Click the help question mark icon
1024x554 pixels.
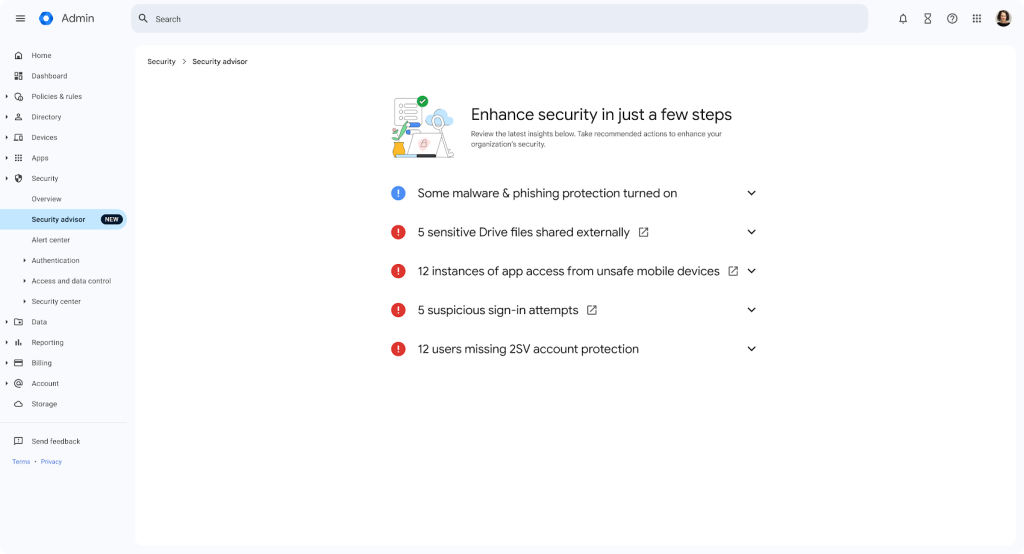(952, 18)
